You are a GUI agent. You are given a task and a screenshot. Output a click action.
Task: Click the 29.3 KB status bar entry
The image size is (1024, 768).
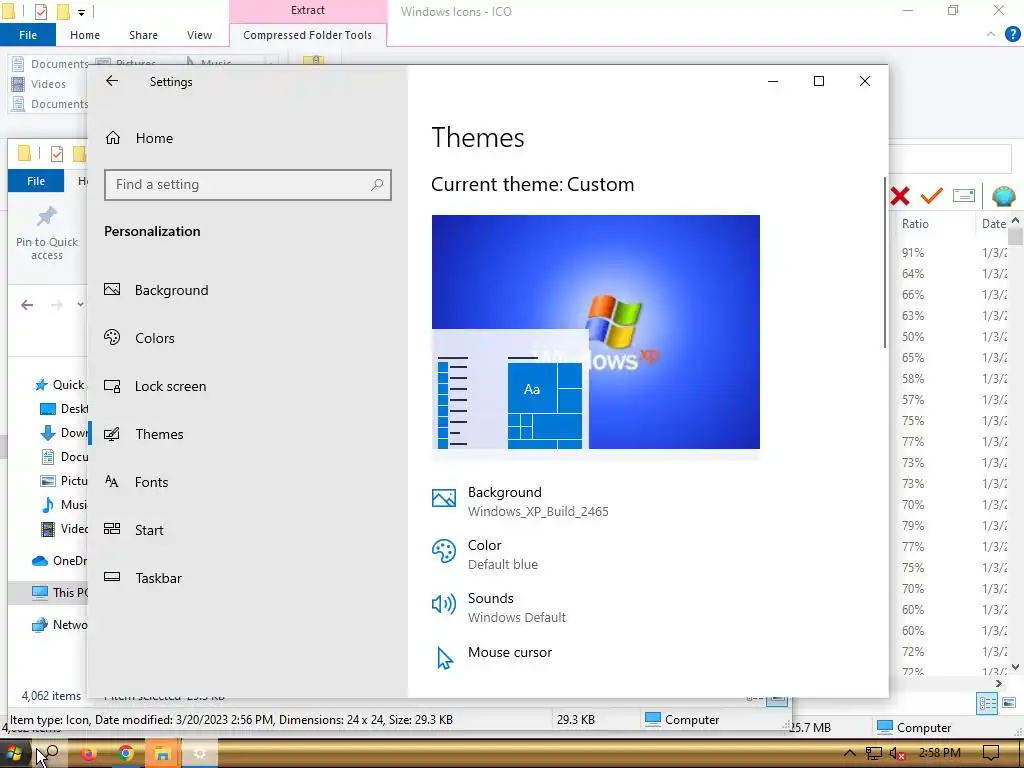(x=575, y=720)
